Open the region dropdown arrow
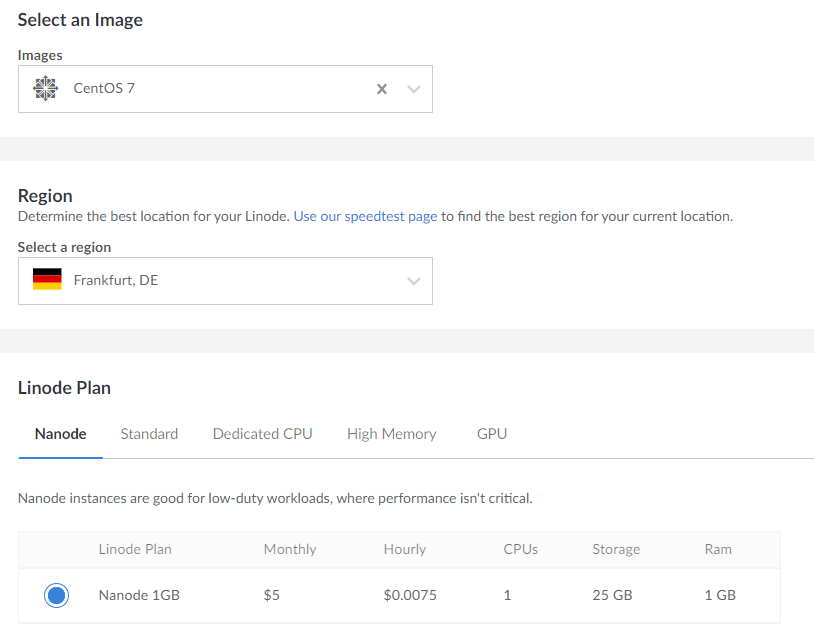Viewport: 814px width, 639px height. click(x=414, y=281)
